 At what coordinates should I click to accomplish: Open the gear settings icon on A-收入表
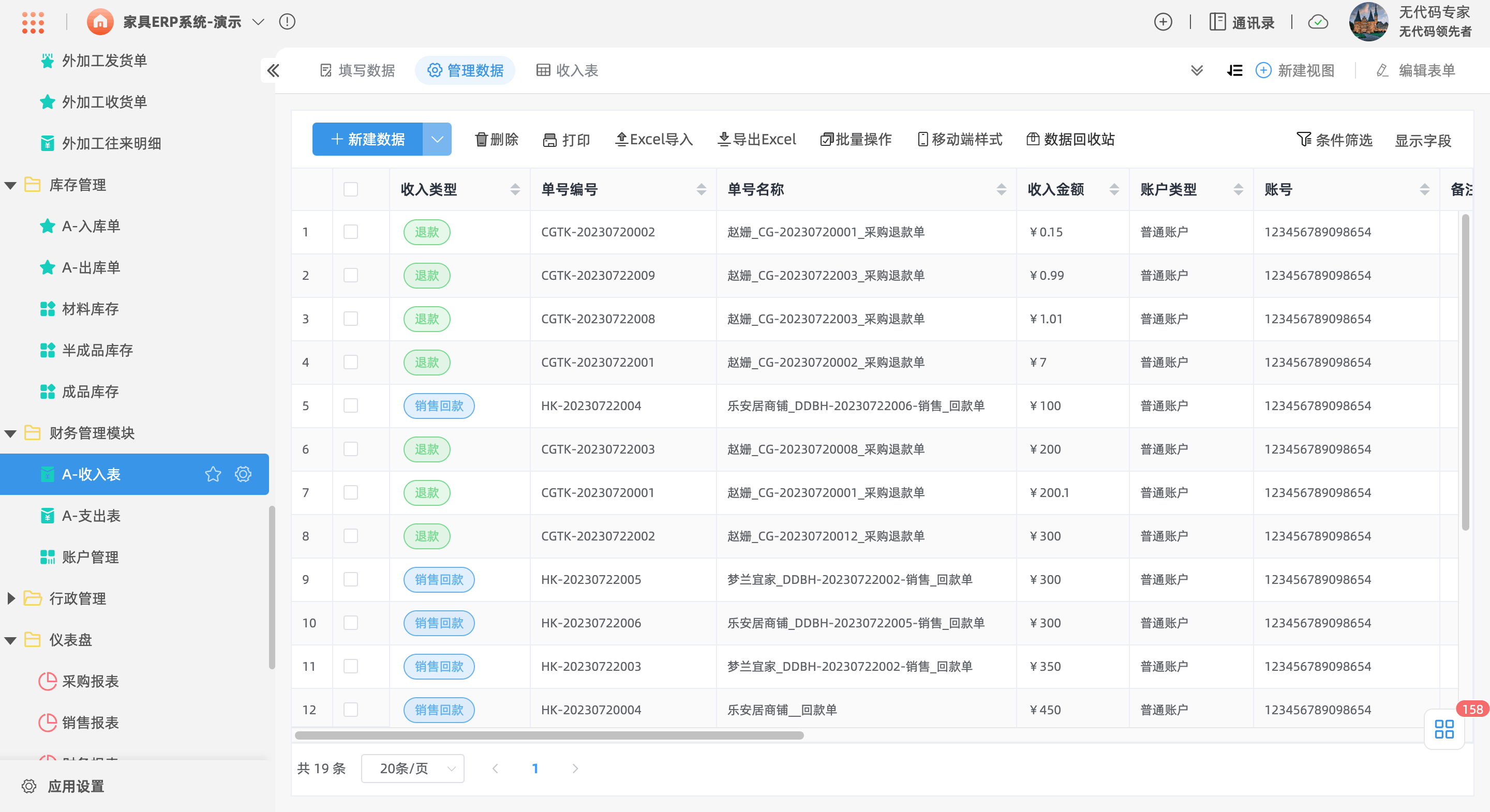point(243,474)
